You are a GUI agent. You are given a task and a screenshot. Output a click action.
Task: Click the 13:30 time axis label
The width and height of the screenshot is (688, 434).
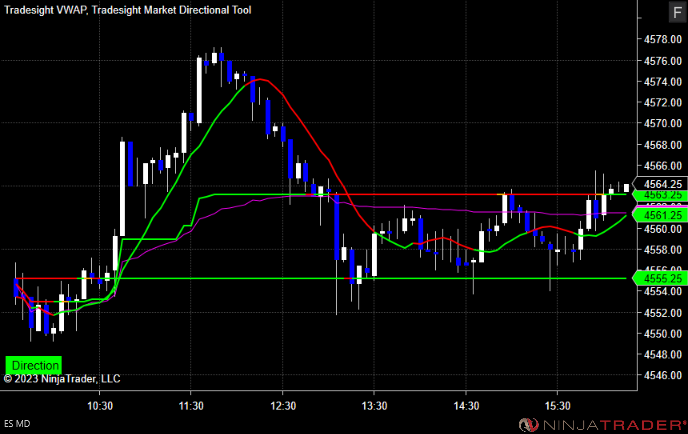click(x=374, y=405)
